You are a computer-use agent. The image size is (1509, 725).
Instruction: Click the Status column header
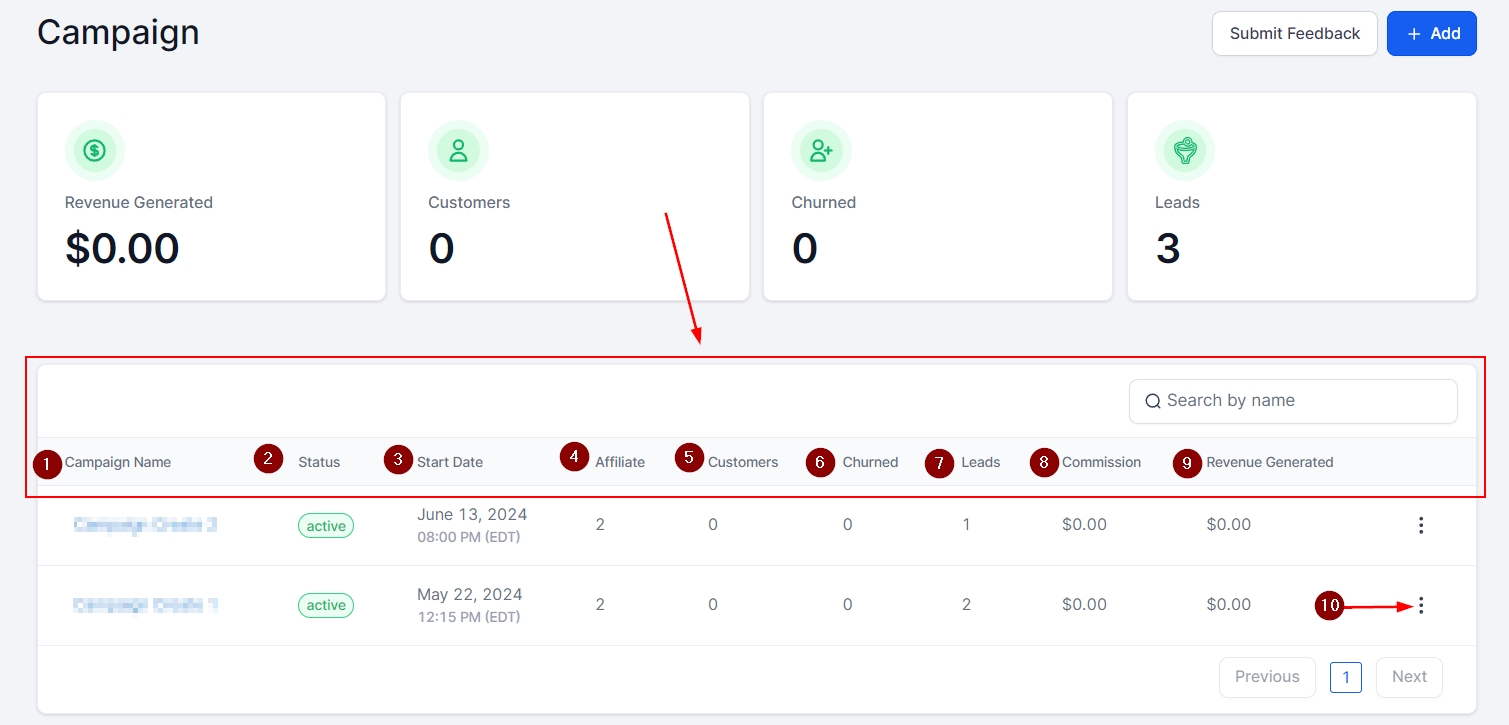point(319,462)
